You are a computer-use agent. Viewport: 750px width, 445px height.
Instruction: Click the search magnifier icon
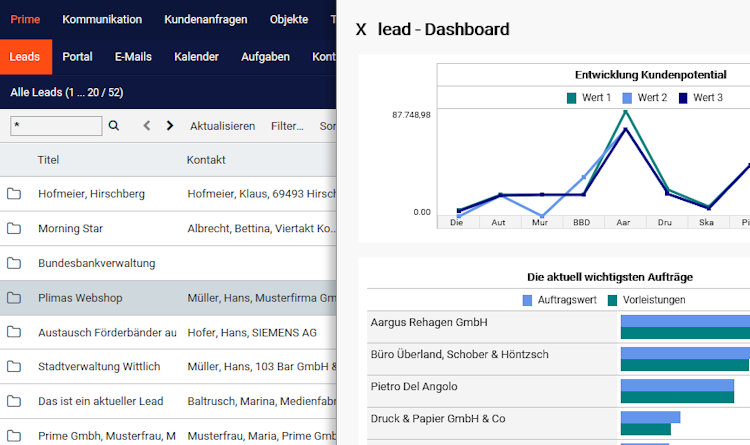pos(113,125)
